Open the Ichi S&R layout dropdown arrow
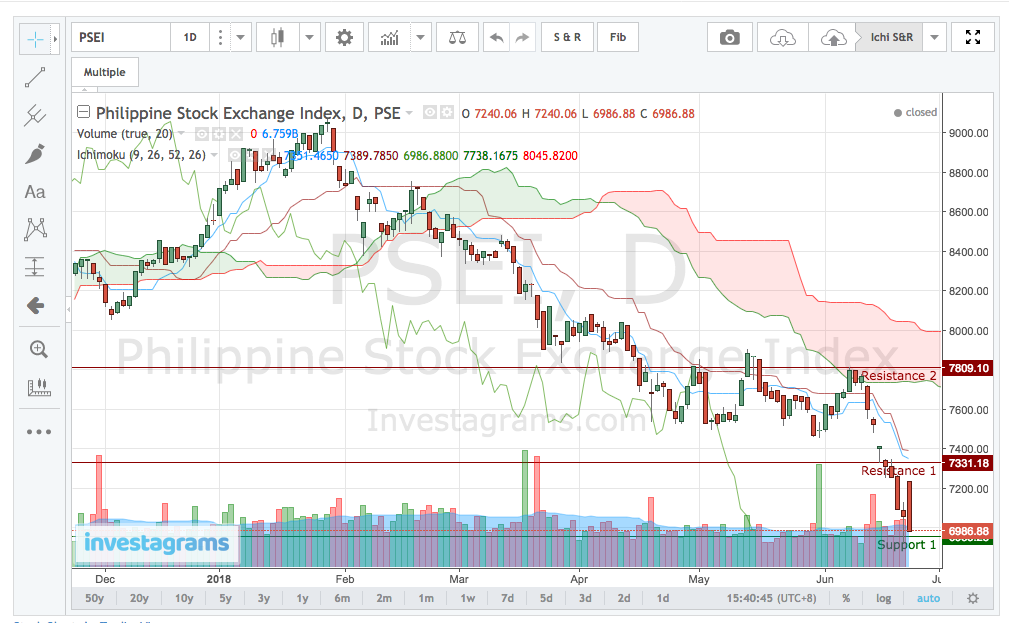The height and width of the screenshot is (623, 1009). (933, 37)
